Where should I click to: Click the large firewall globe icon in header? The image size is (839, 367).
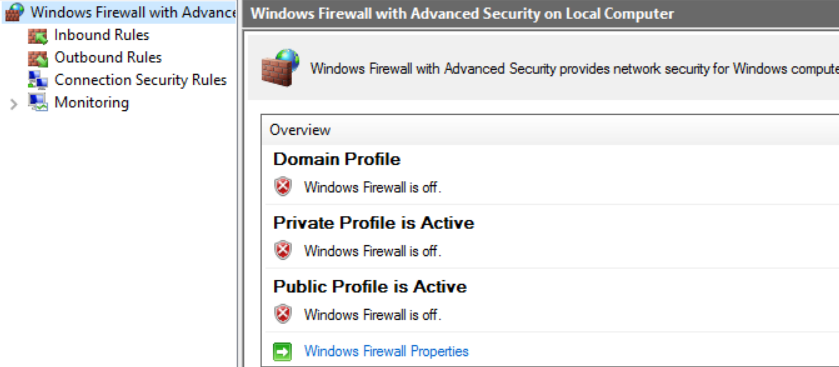coord(280,67)
